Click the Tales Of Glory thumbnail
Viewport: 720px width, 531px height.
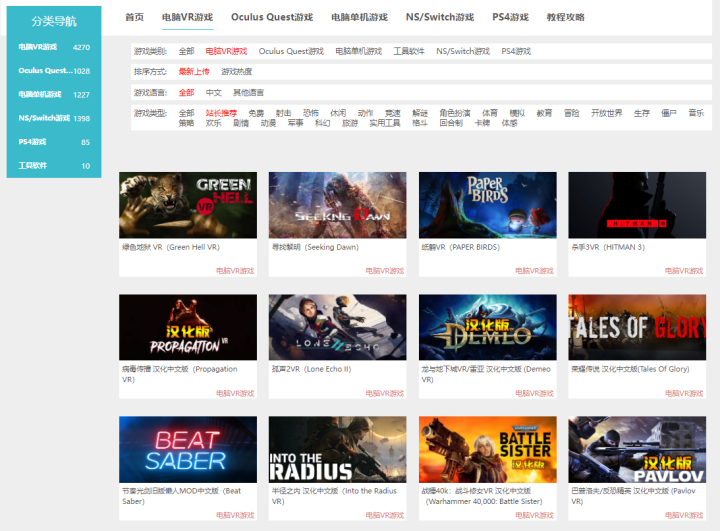click(637, 327)
